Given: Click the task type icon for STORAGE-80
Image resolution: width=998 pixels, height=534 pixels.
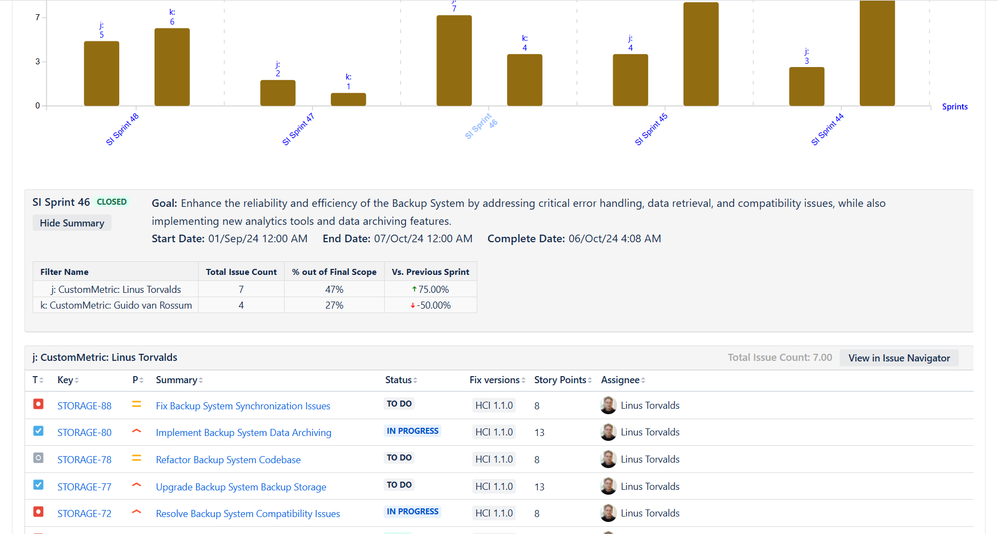Looking at the screenshot, I should [x=38, y=431].
